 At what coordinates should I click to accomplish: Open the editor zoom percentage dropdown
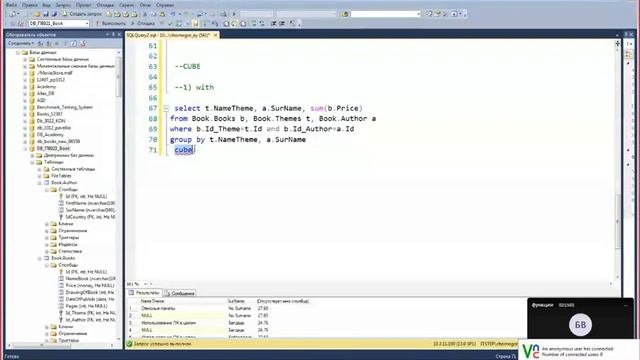click(145, 284)
